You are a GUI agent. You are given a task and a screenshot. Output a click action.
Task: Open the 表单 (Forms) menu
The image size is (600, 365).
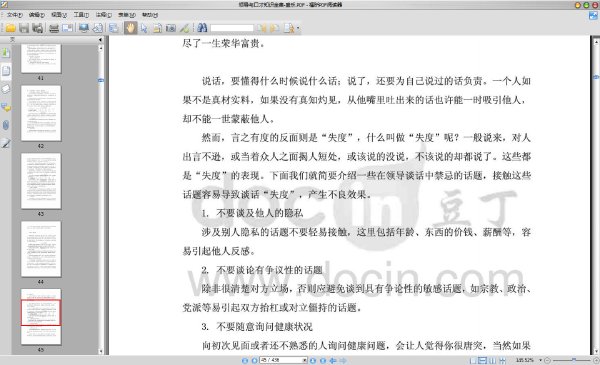tap(127, 15)
